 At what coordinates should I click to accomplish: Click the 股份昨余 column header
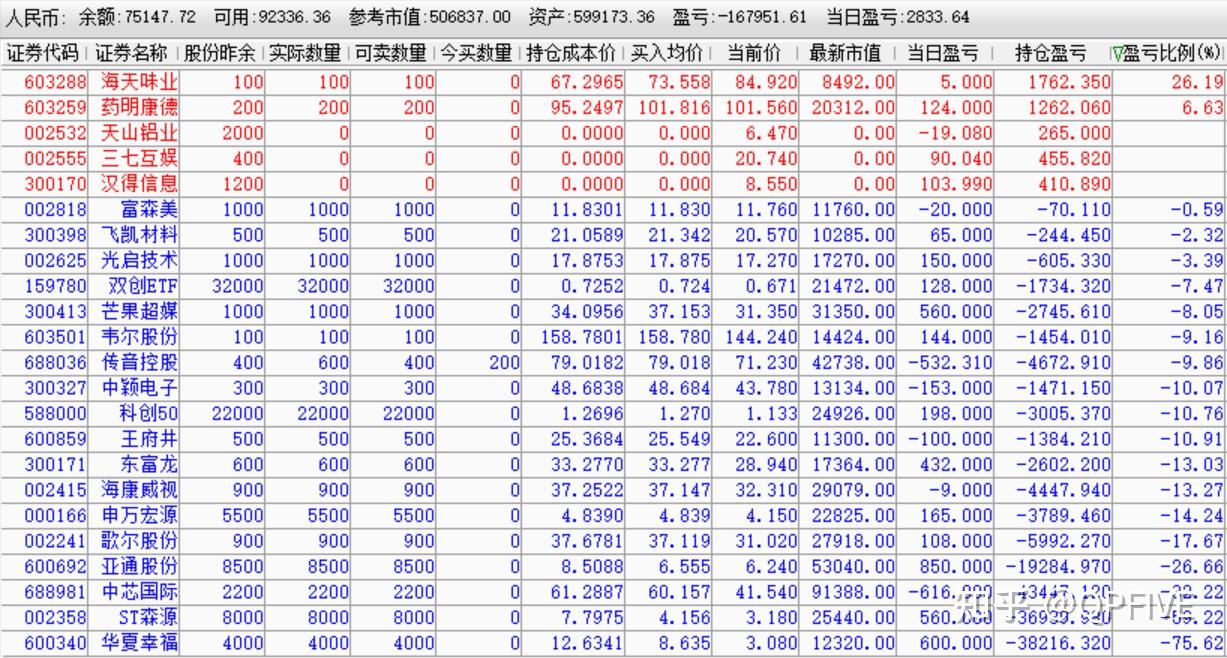221,53
